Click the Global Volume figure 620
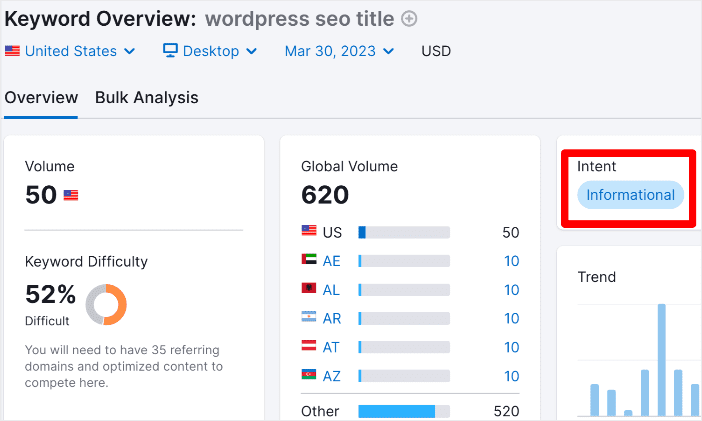The height and width of the screenshot is (421, 702). (x=325, y=195)
